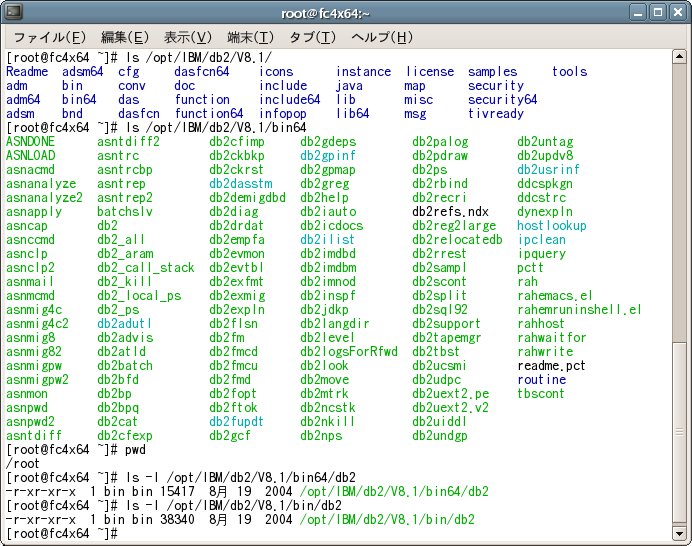The image size is (692, 546).
Task: Click the 'db2uext2.pe' file name
Action: point(450,394)
